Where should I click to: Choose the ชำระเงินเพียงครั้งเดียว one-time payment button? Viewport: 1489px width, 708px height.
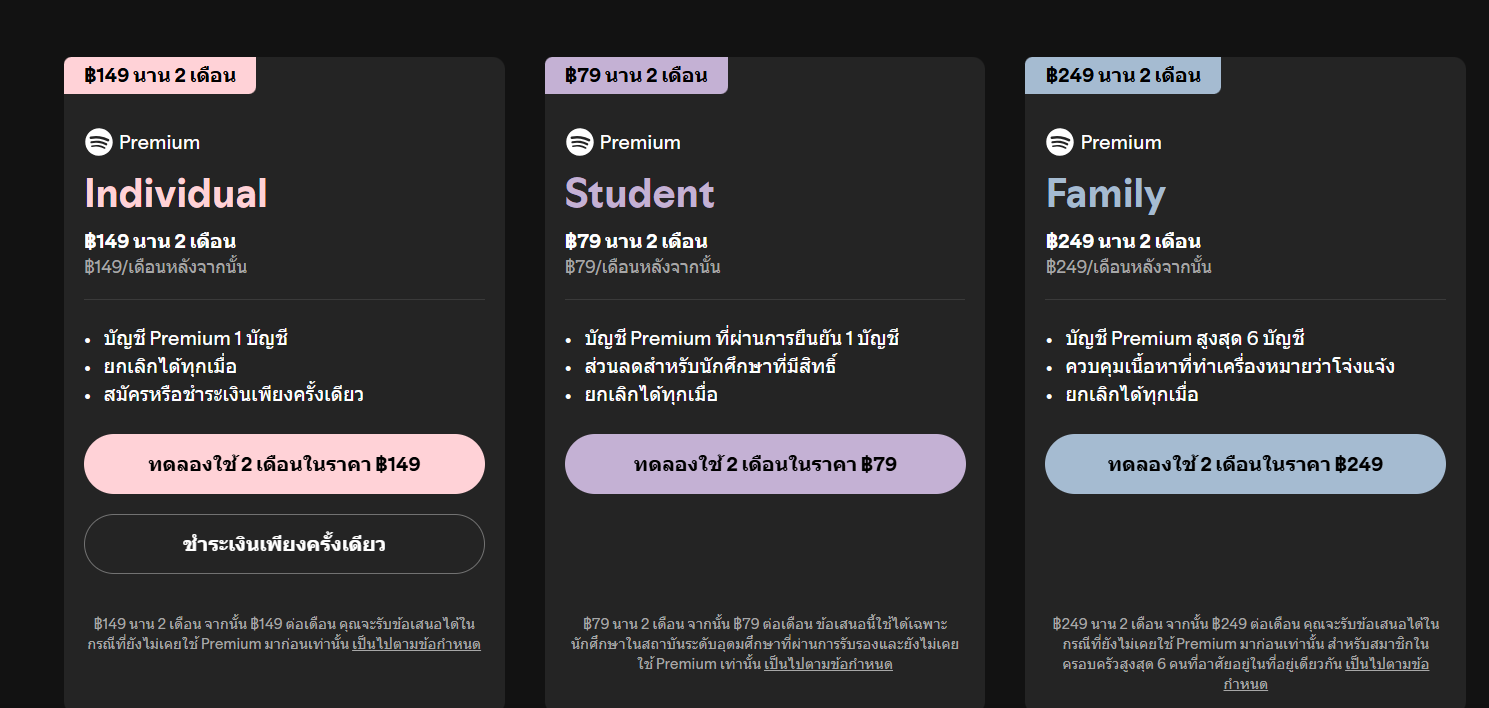[x=284, y=544]
